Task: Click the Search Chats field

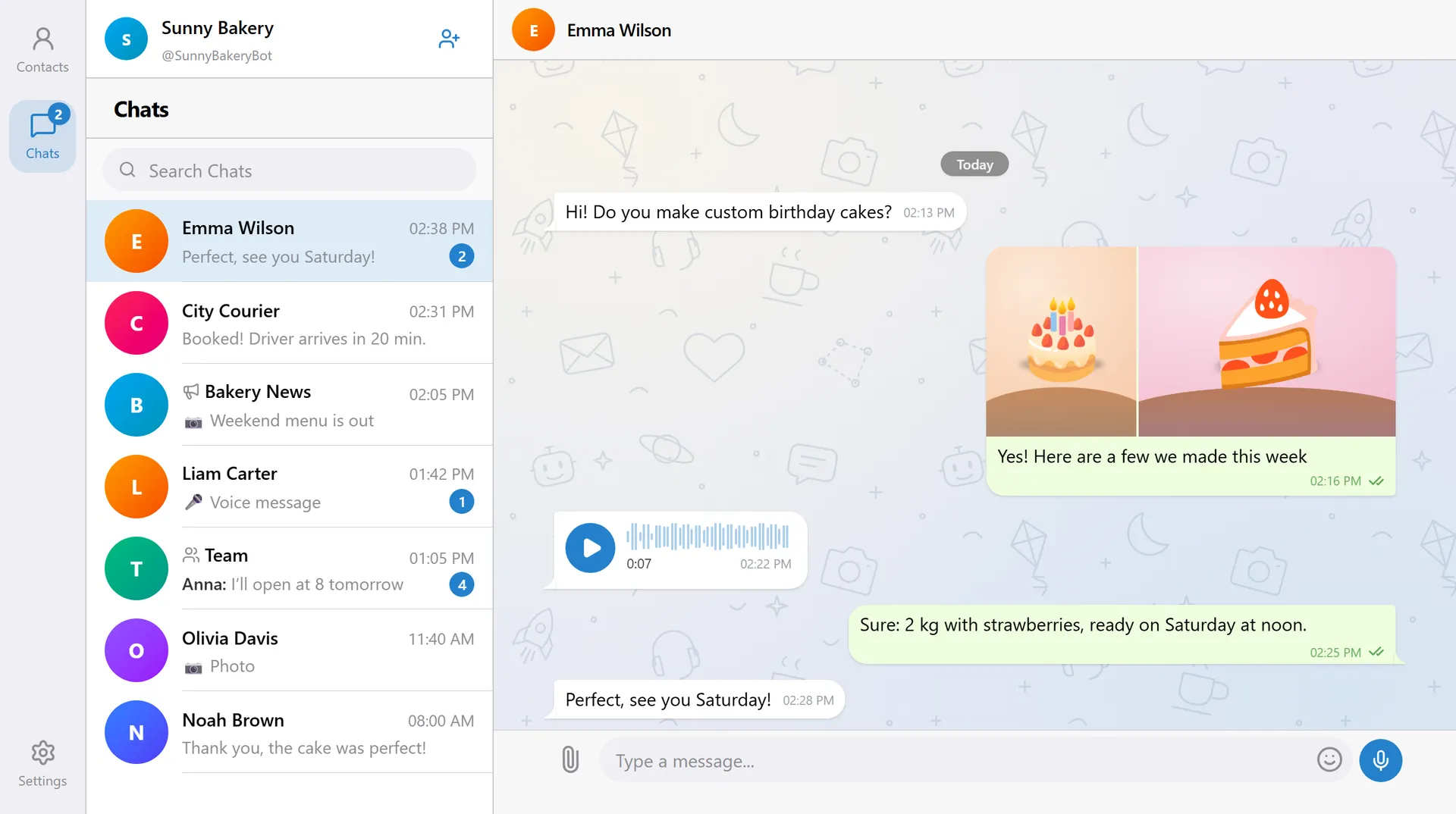Action: click(290, 171)
